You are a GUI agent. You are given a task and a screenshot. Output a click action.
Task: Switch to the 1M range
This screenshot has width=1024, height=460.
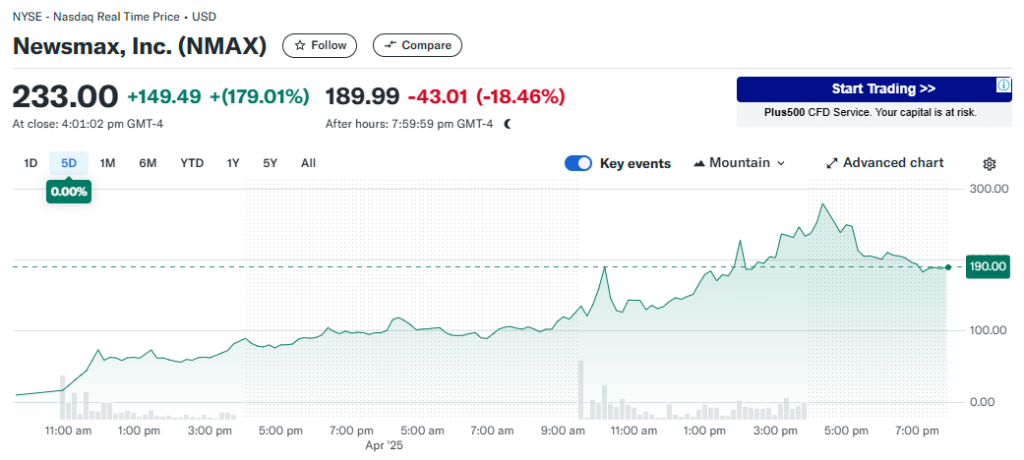click(107, 163)
